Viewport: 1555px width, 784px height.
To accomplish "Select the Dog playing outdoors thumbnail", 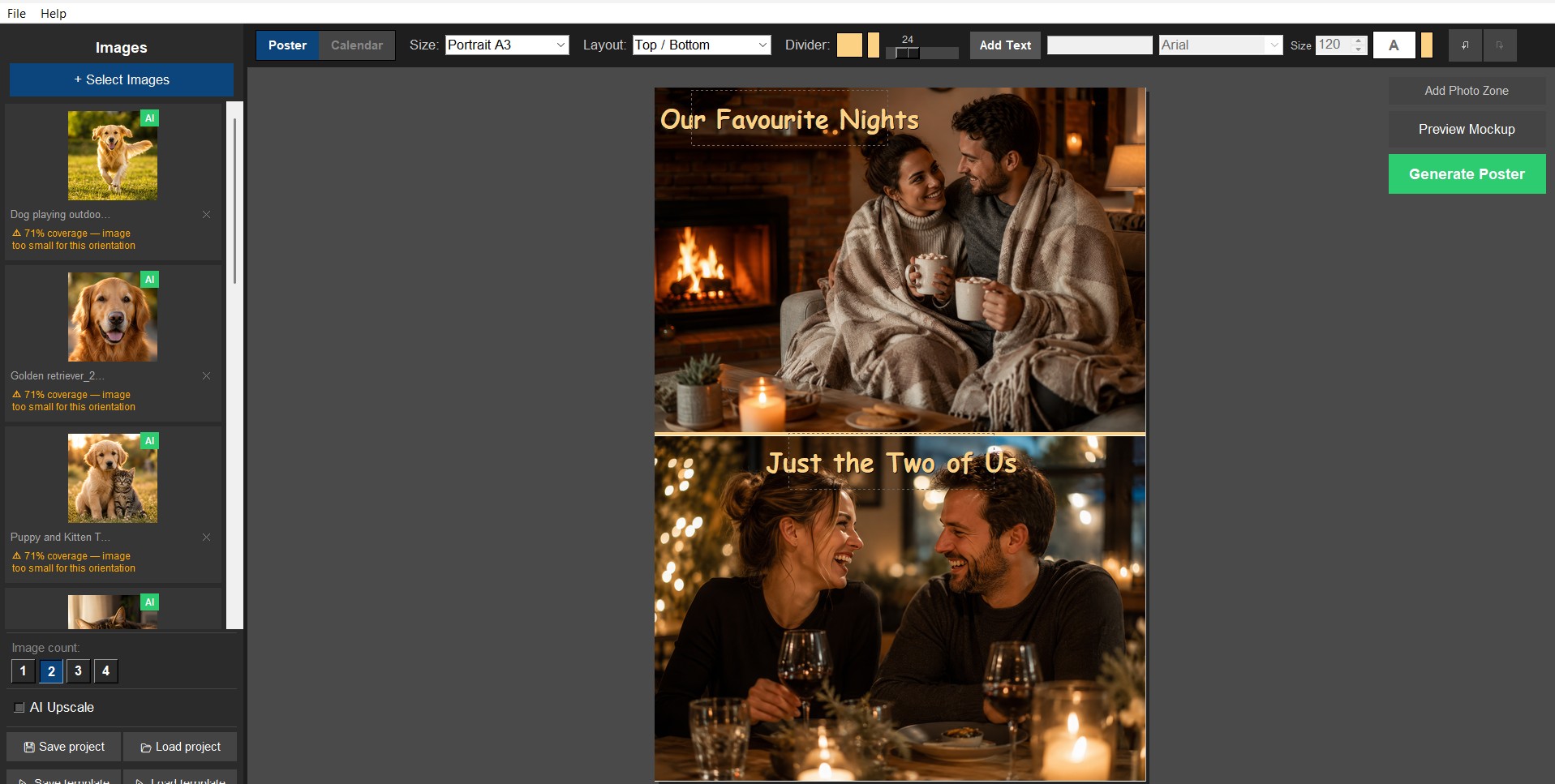I will 113,156.
